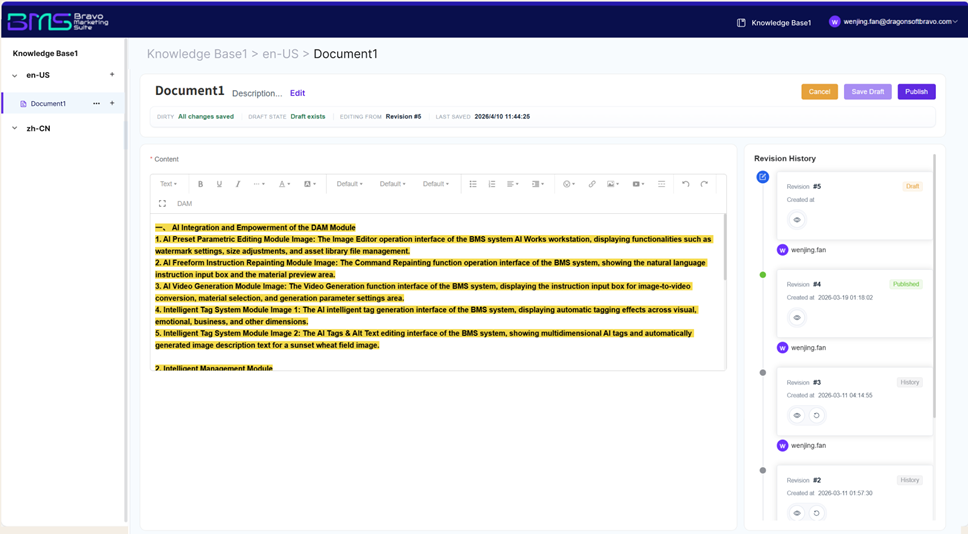968x534 pixels.
Task: Select Document1 in sidebar tree
Action: click(48, 104)
